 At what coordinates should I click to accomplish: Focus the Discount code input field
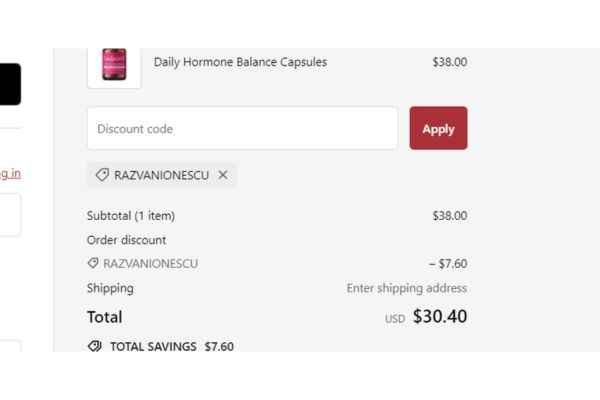click(242, 129)
